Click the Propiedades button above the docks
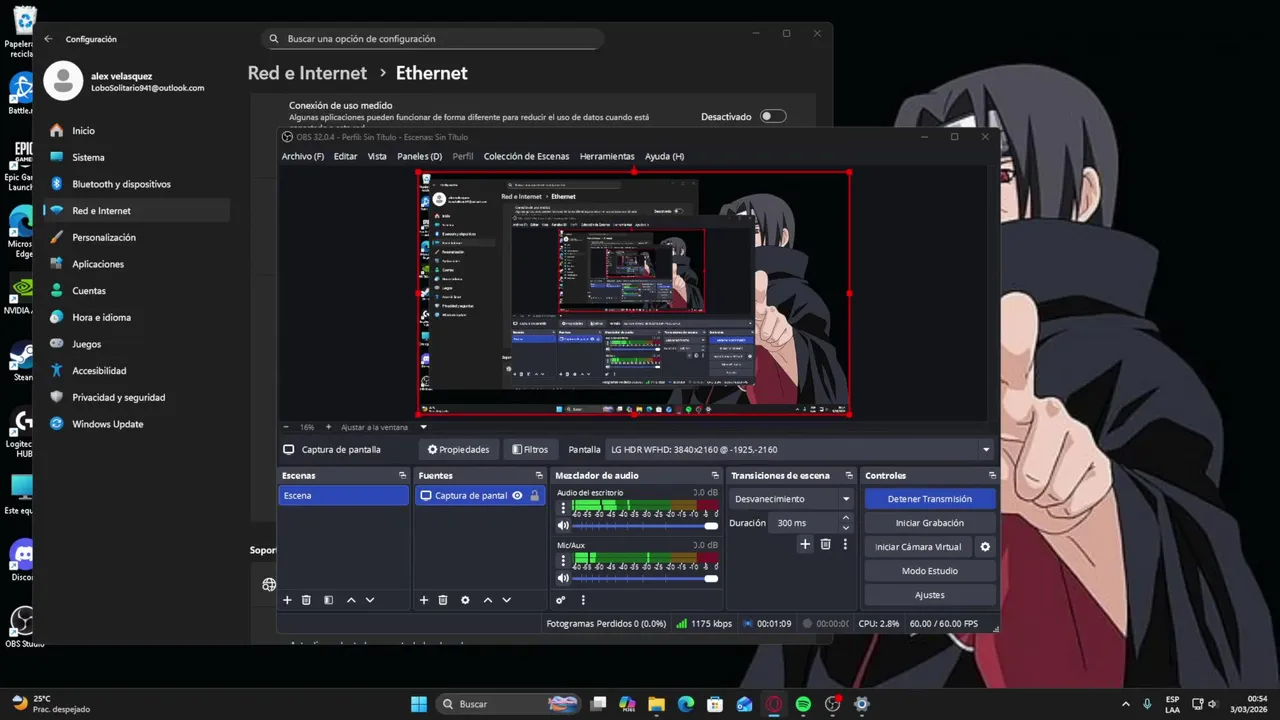This screenshot has height=720, width=1280. pyautogui.click(x=458, y=450)
